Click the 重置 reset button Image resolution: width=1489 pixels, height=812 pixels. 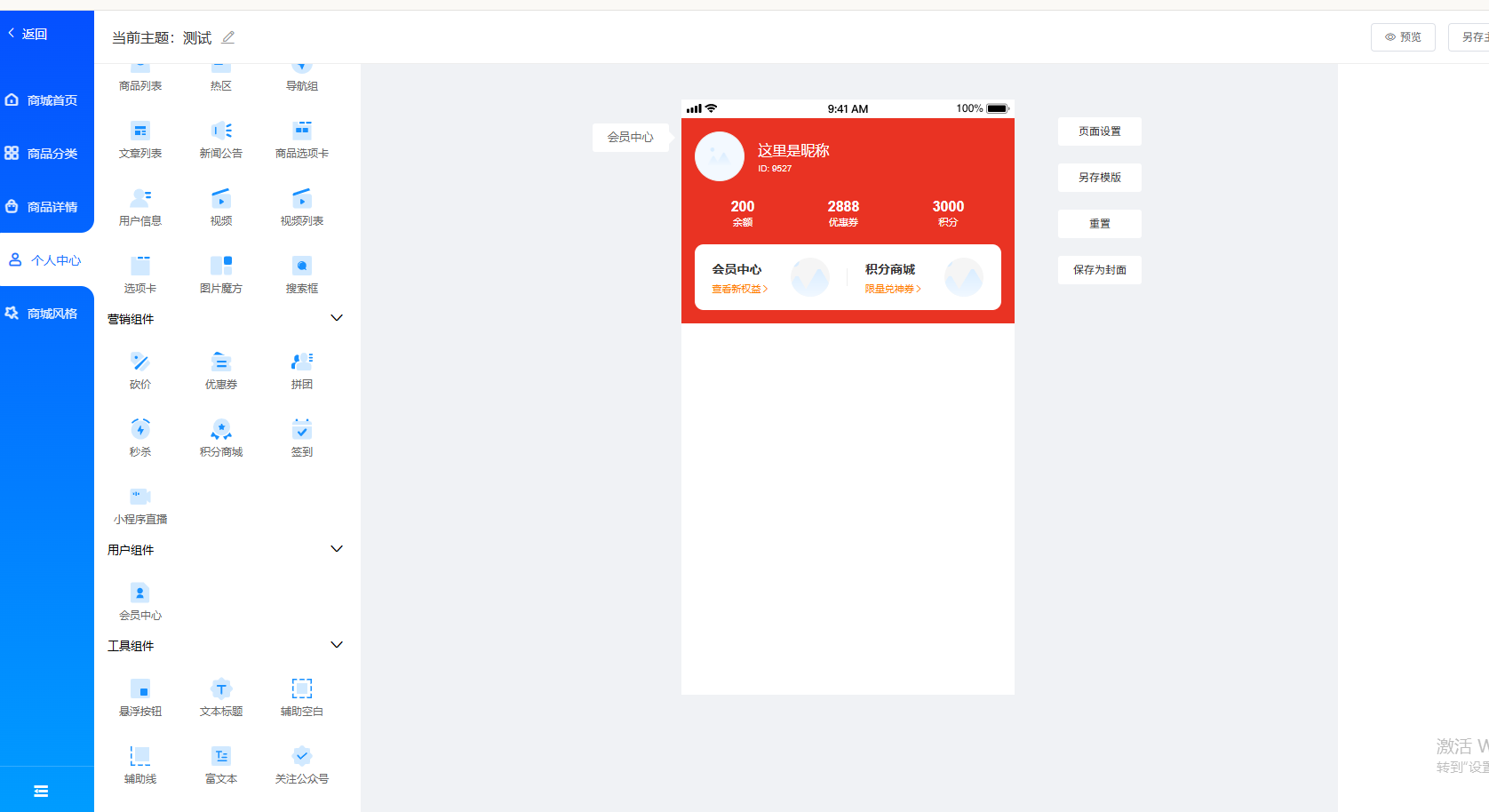[1100, 224]
